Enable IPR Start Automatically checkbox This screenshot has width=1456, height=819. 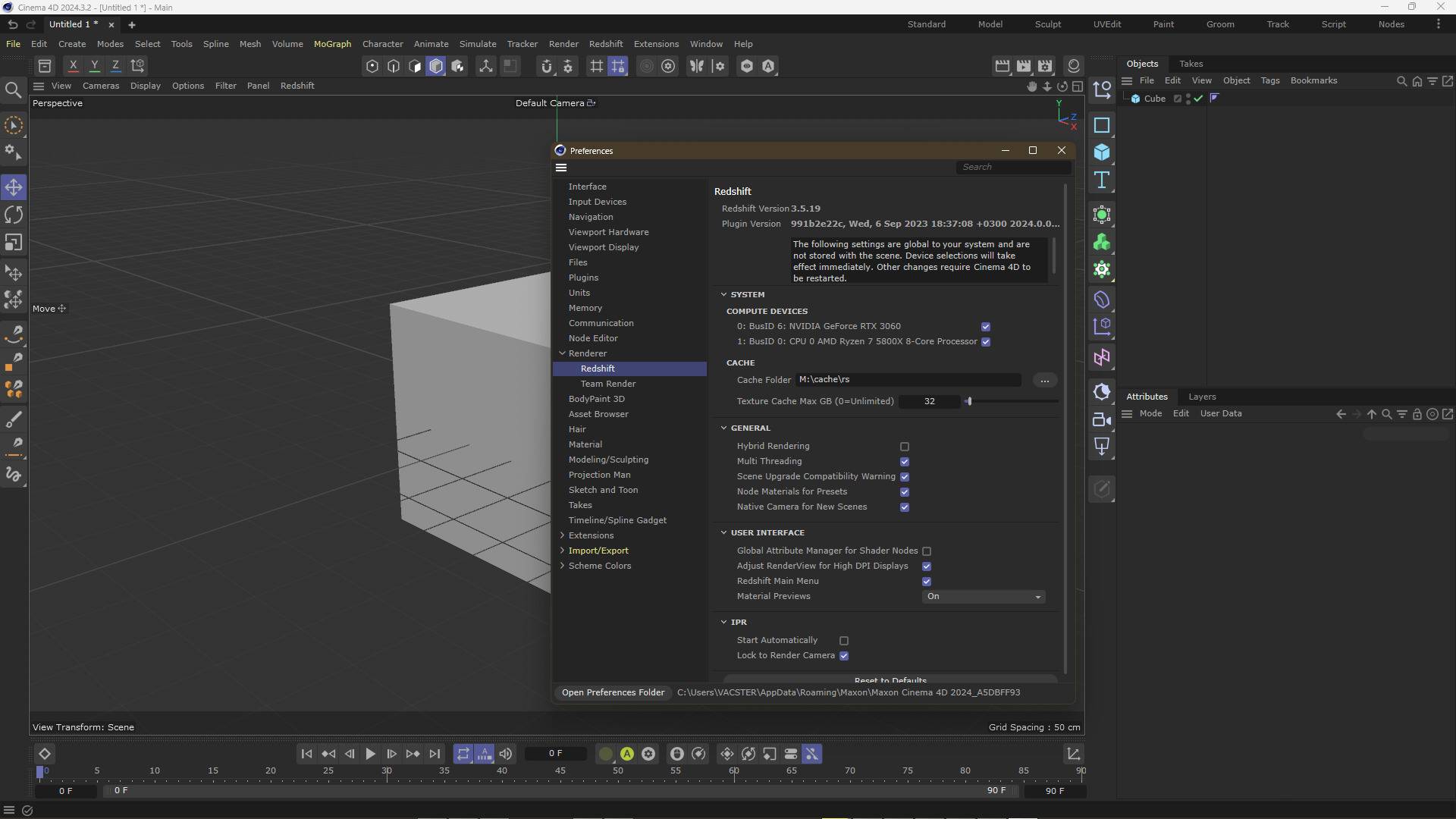point(844,641)
